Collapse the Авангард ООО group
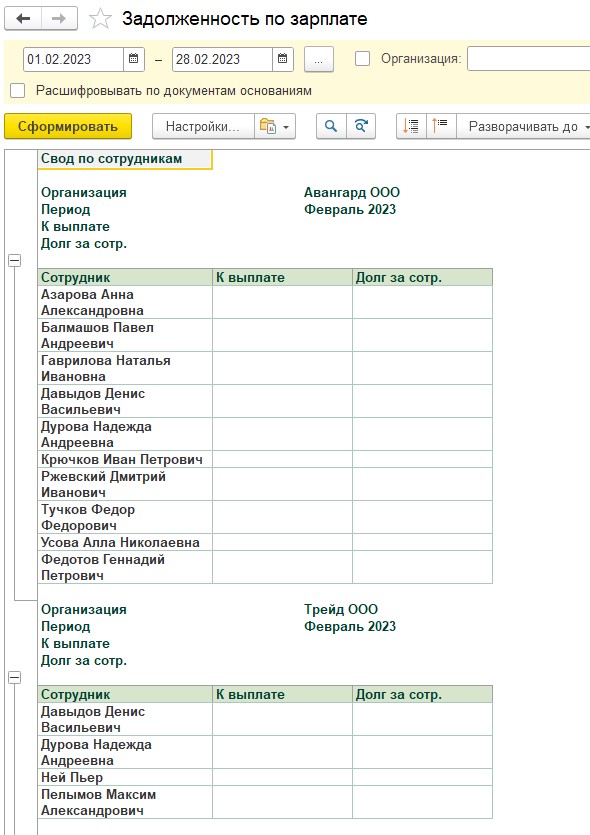The width and height of the screenshot is (590, 835). pos(15,261)
